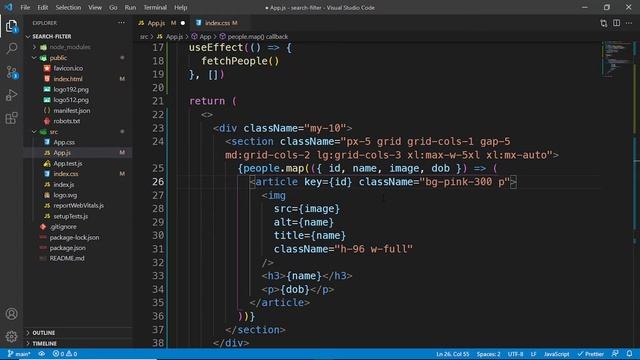Open manifest.json file
This screenshot has height=360, width=640.
[71, 111]
